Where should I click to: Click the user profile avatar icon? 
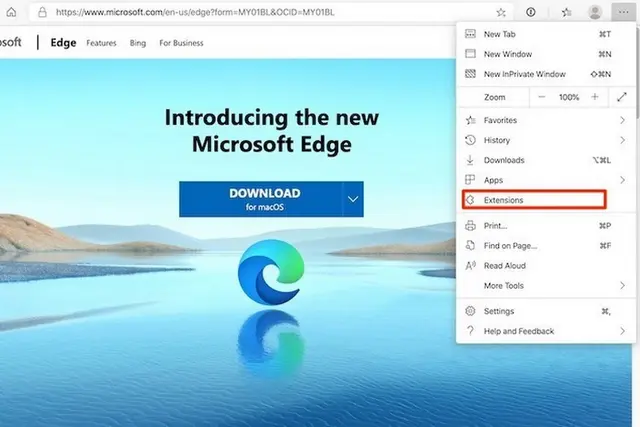(x=595, y=12)
